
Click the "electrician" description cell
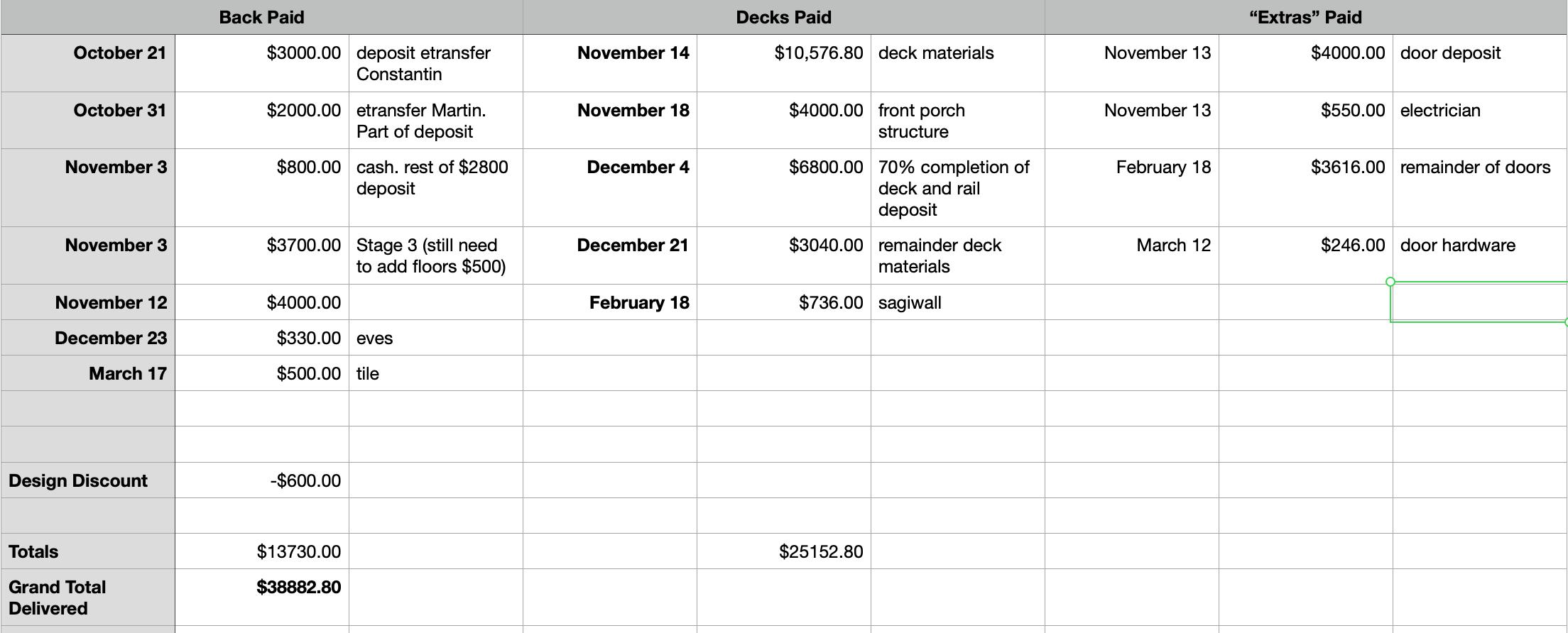1440,111
